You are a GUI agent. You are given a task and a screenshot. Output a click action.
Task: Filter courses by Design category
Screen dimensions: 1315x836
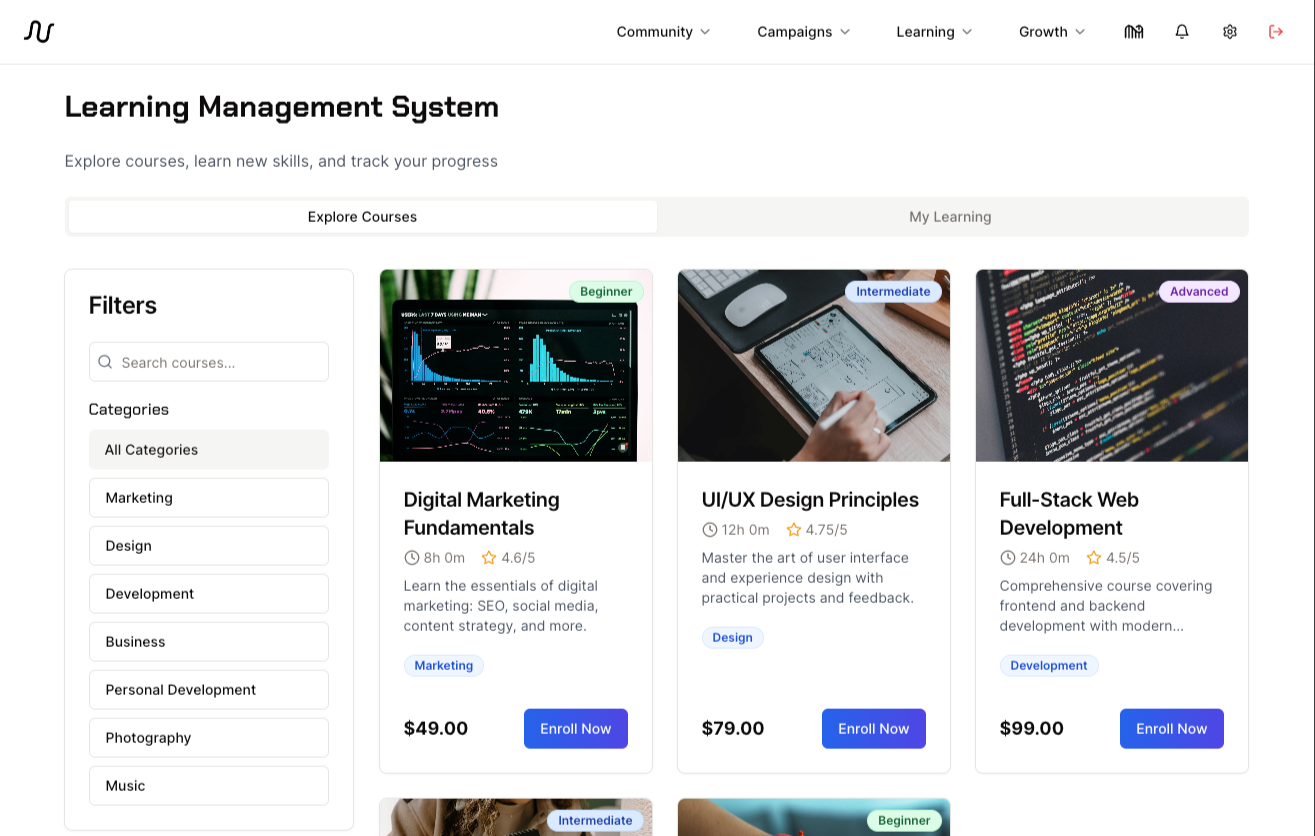click(209, 546)
